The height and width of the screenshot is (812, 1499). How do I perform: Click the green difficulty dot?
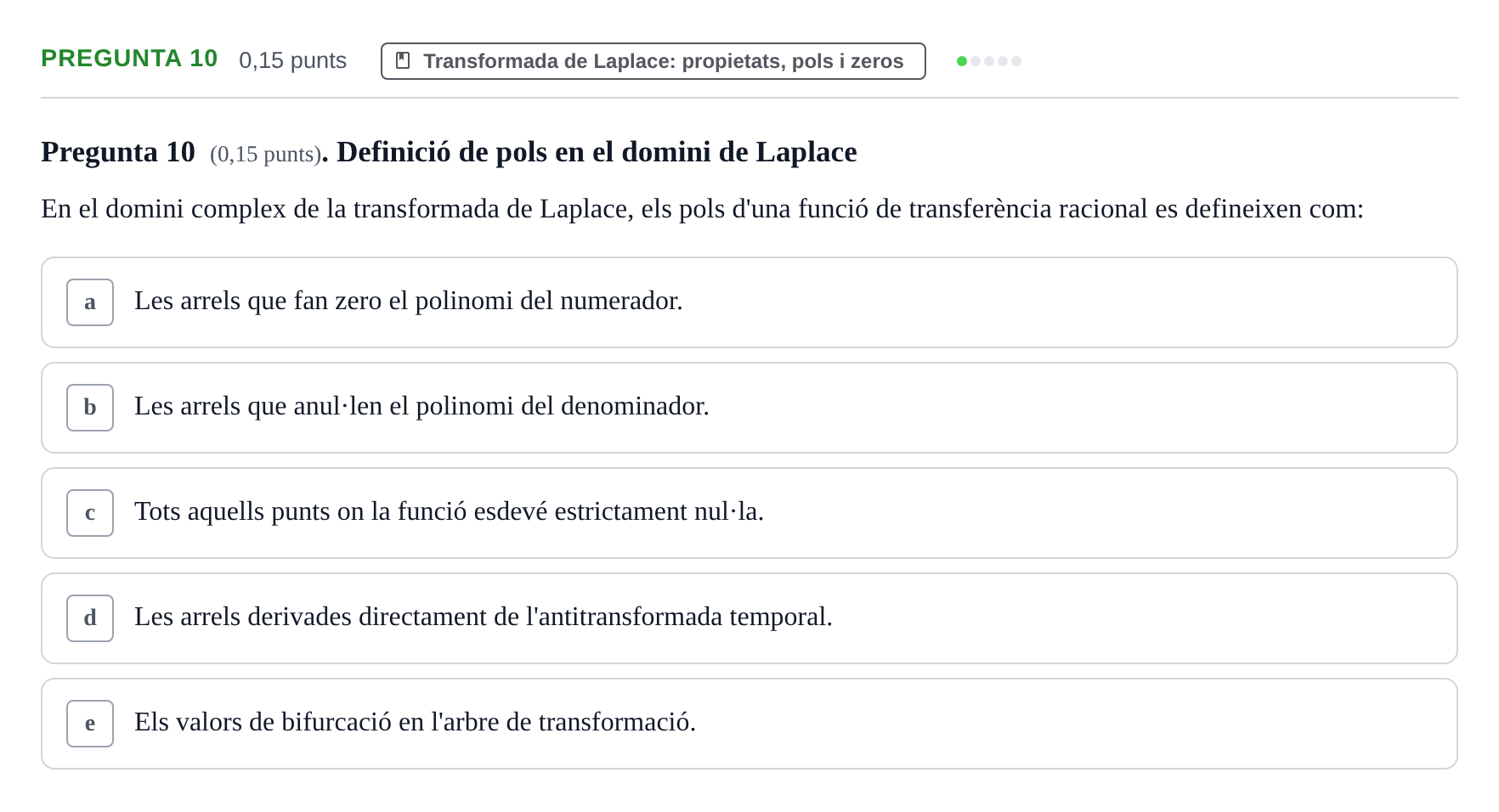click(x=962, y=61)
